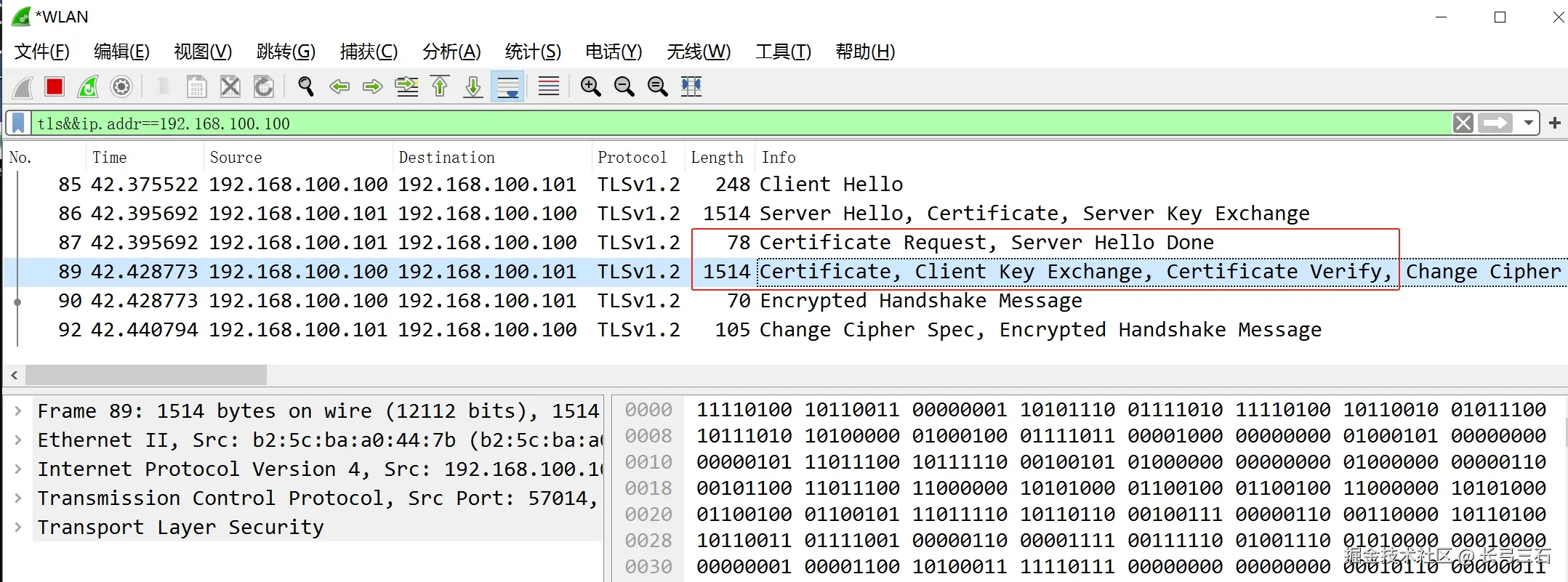Viewport: 1568px width, 582px height.
Task: Open the 编辑(E) menu
Action: coord(121,52)
